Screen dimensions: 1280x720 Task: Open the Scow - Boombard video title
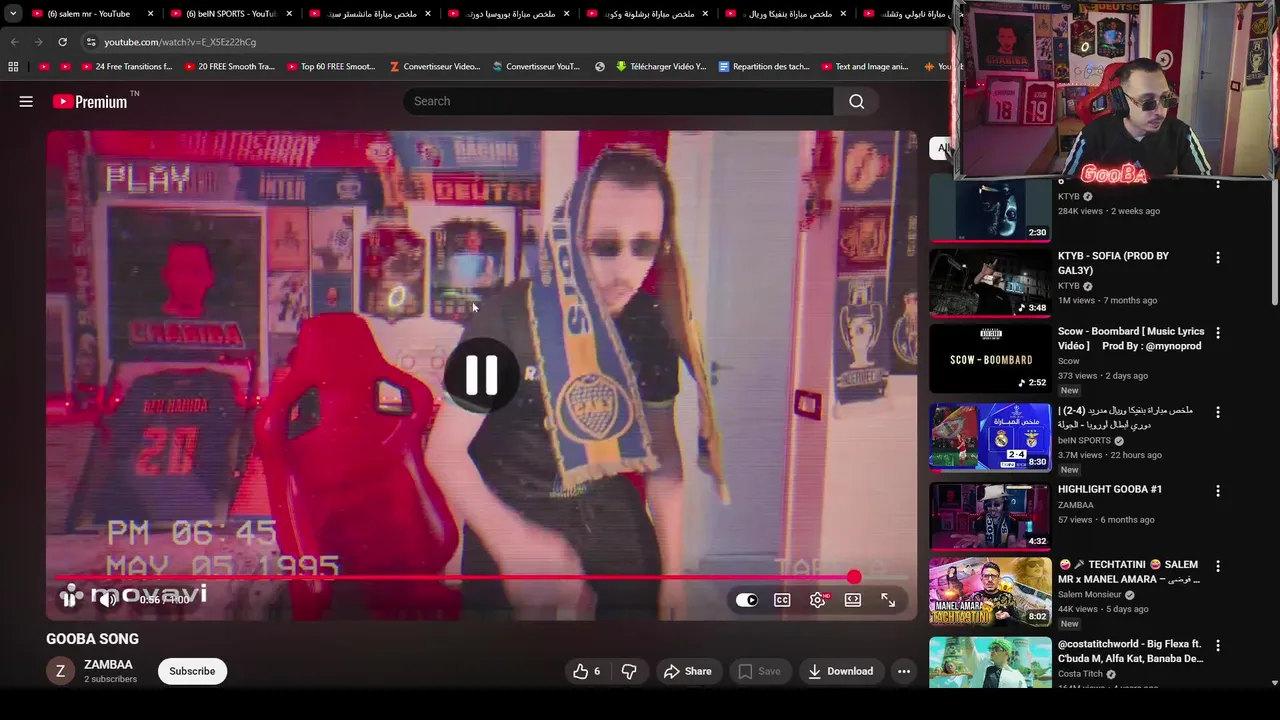click(x=1131, y=338)
